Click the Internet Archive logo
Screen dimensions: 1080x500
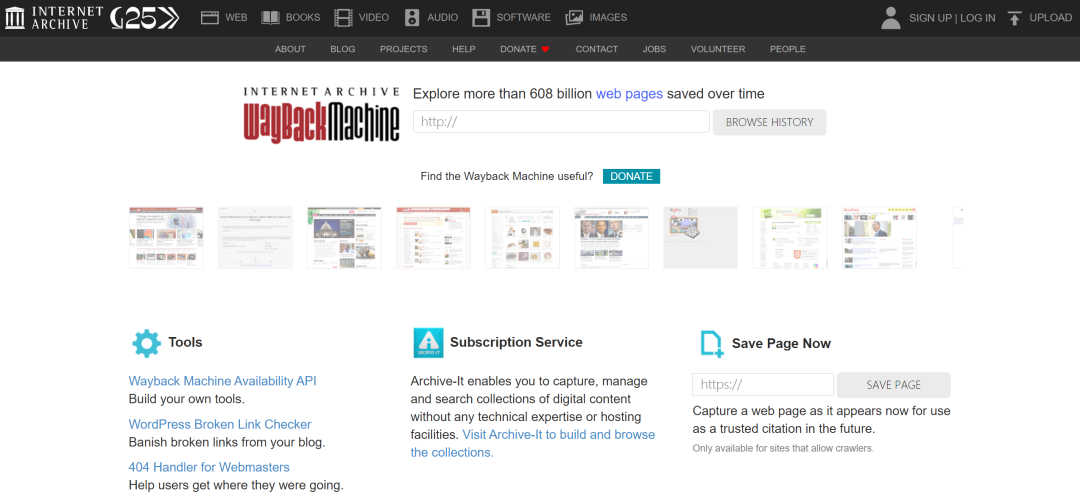[53, 18]
